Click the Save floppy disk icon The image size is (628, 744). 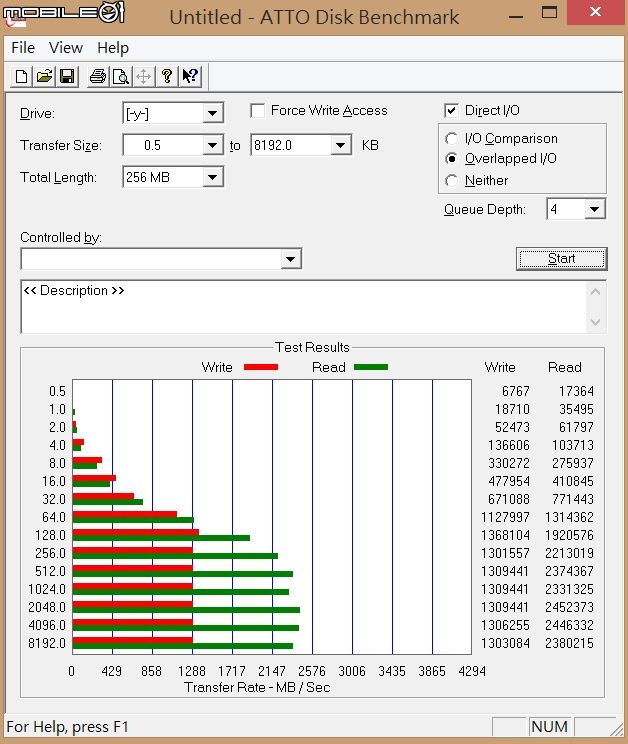coord(67,76)
